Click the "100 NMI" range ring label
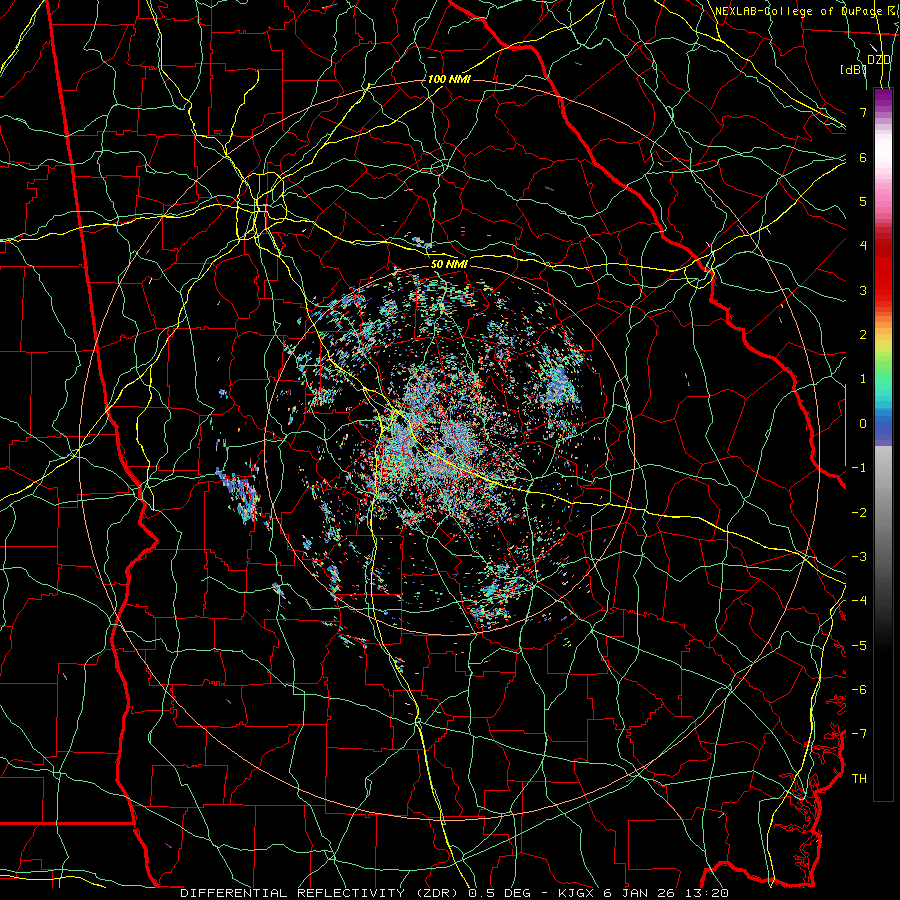This screenshot has height=900, width=900. click(x=449, y=79)
